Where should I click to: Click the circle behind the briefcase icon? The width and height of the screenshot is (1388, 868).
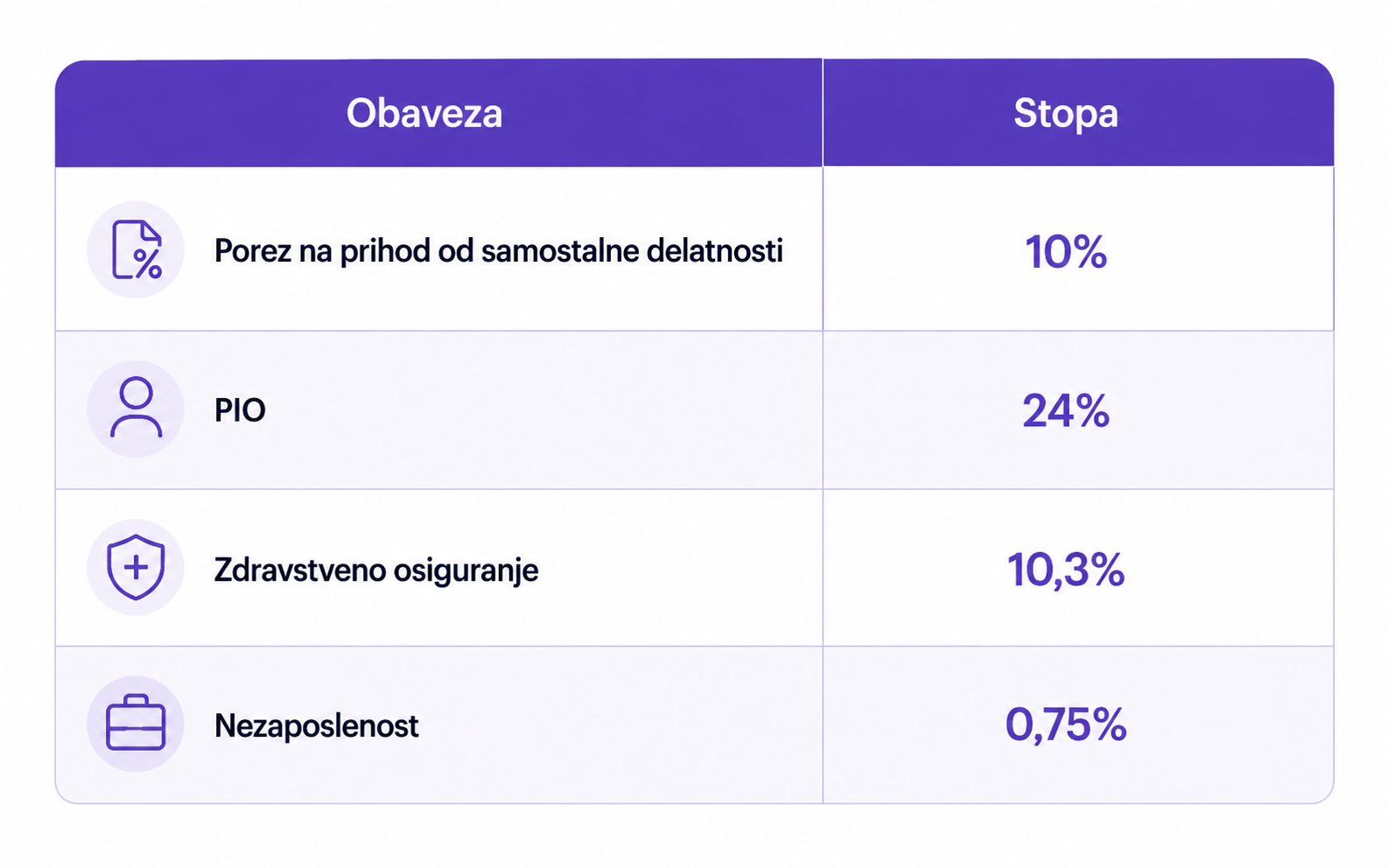coord(136,724)
